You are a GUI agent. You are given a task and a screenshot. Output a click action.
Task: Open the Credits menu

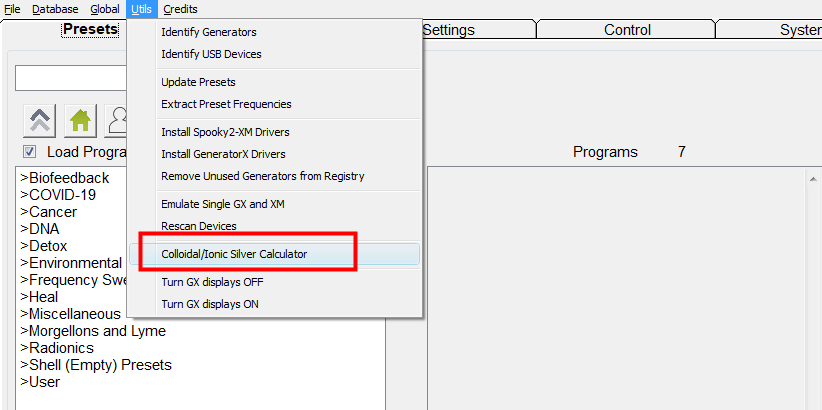click(180, 9)
